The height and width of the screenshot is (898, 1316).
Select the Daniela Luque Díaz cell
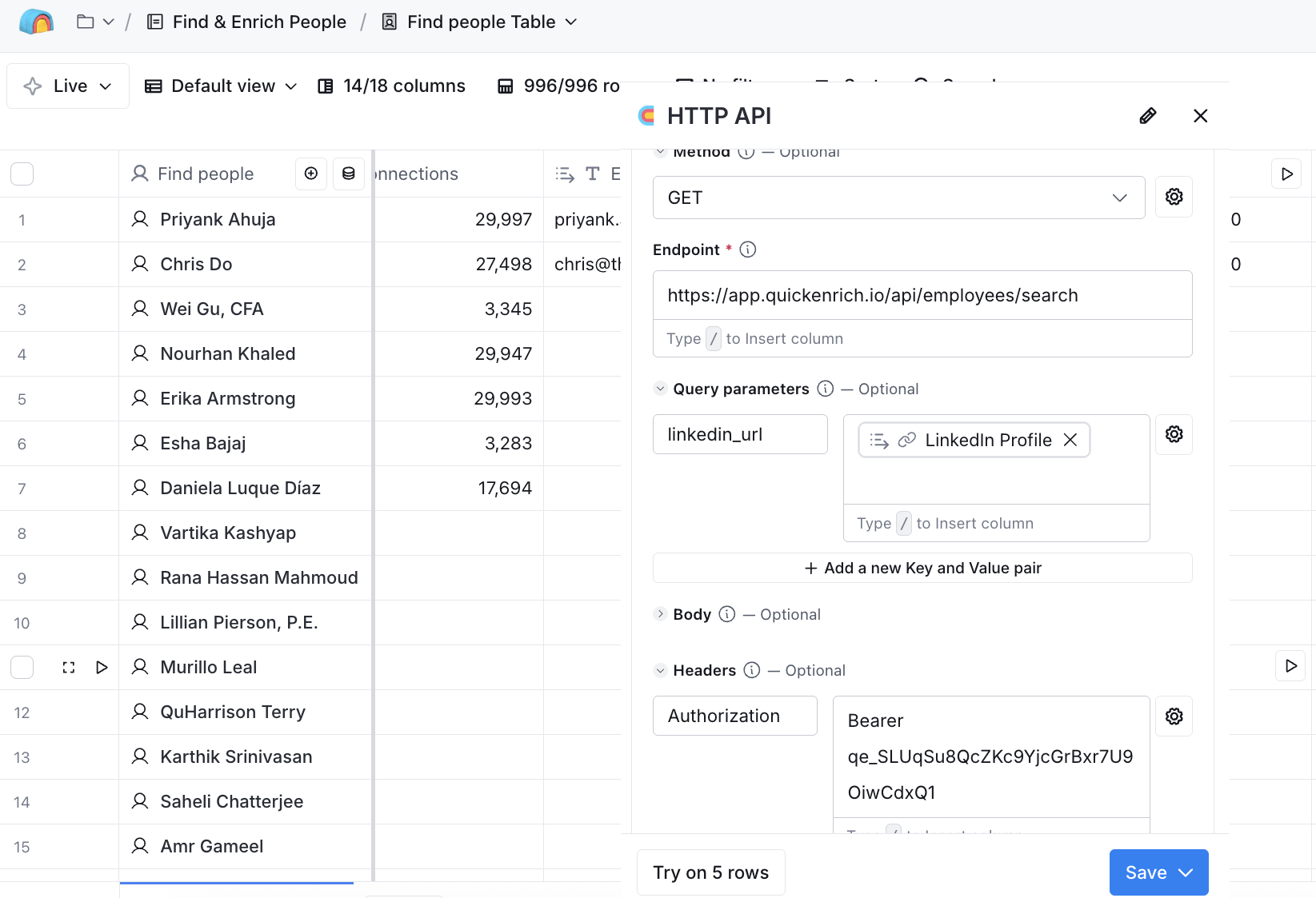tap(246, 488)
